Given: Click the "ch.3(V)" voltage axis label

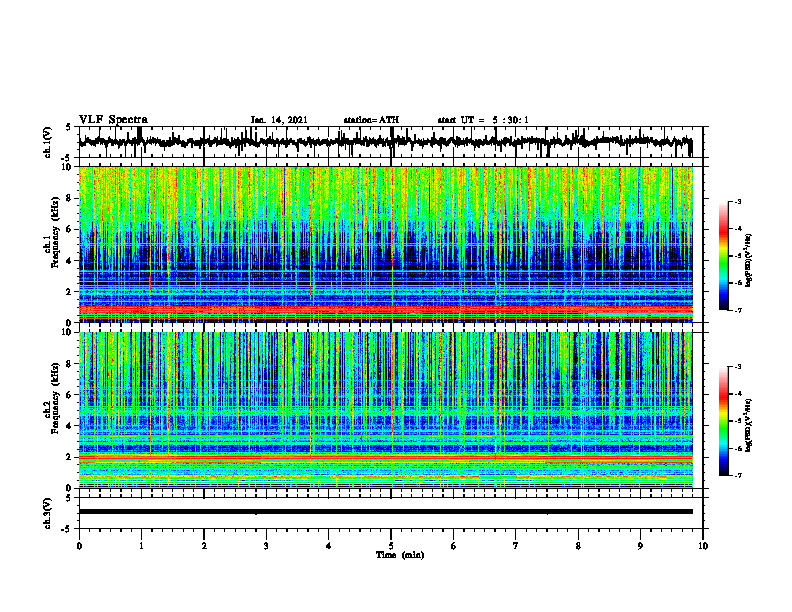Looking at the screenshot, I should 48,513.
